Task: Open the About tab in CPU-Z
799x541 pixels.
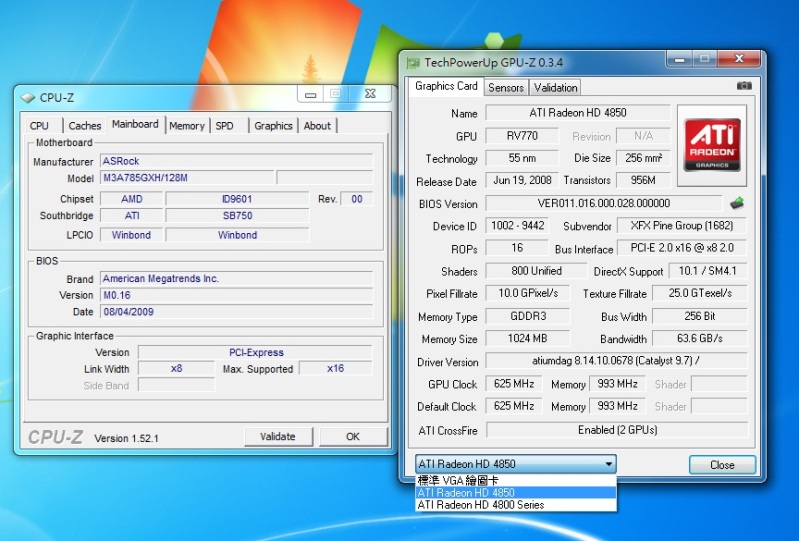Action: pos(317,126)
